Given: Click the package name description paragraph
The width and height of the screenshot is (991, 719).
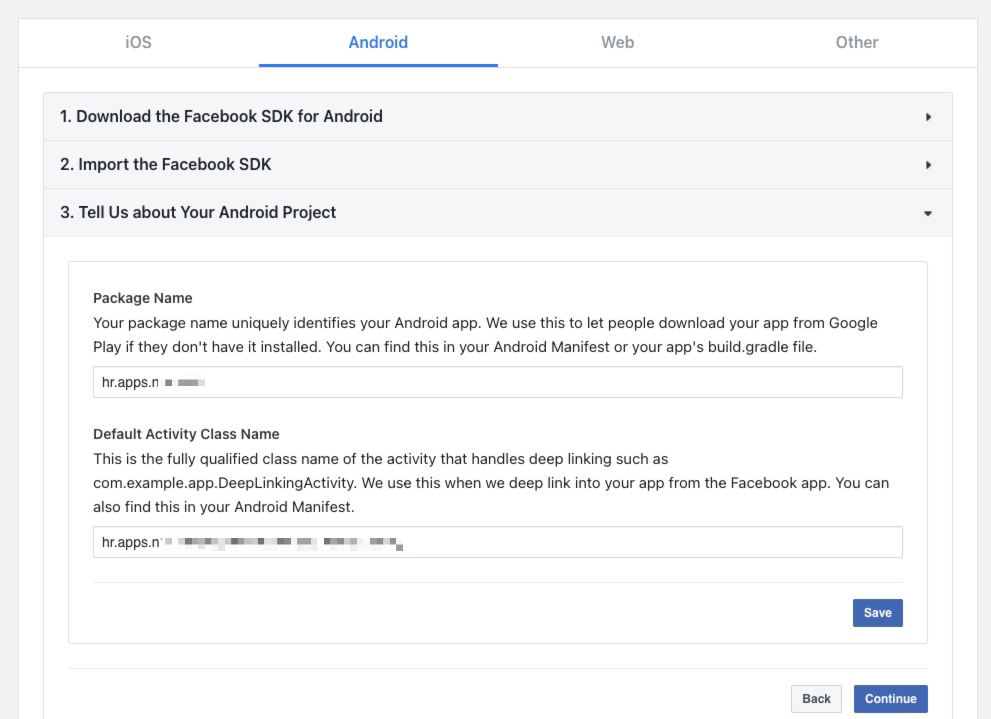Looking at the screenshot, I should [x=485, y=335].
